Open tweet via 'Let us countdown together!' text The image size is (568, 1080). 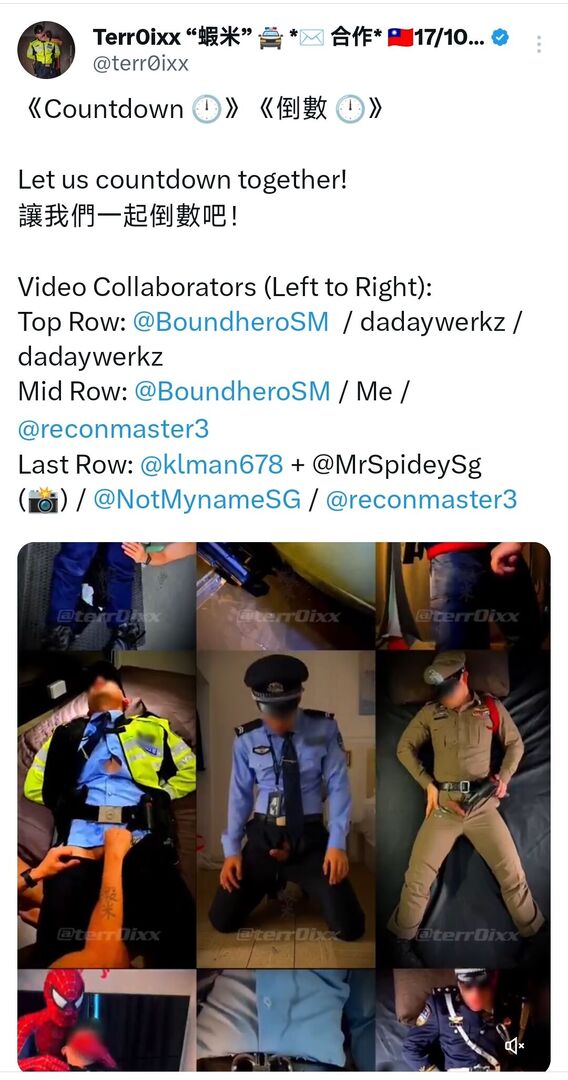[182, 180]
